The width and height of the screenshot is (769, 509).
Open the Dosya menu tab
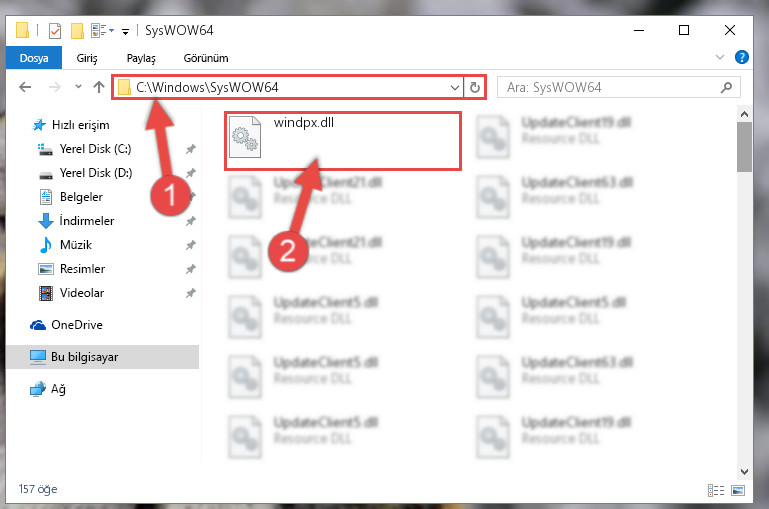tap(34, 58)
